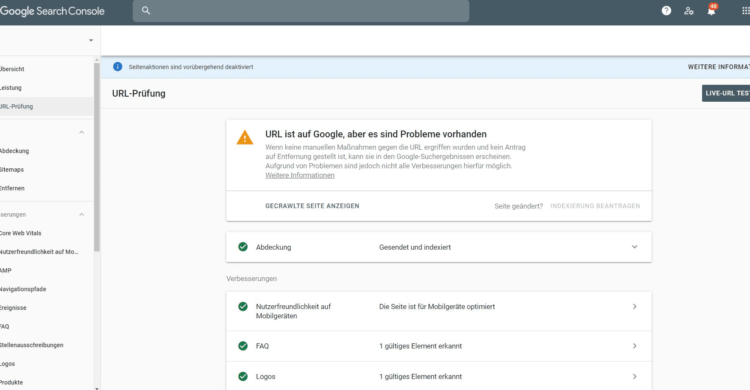Open the Google apps grid icon
Image resolution: width=750 pixels, height=390 pixels.
[746, 11]
